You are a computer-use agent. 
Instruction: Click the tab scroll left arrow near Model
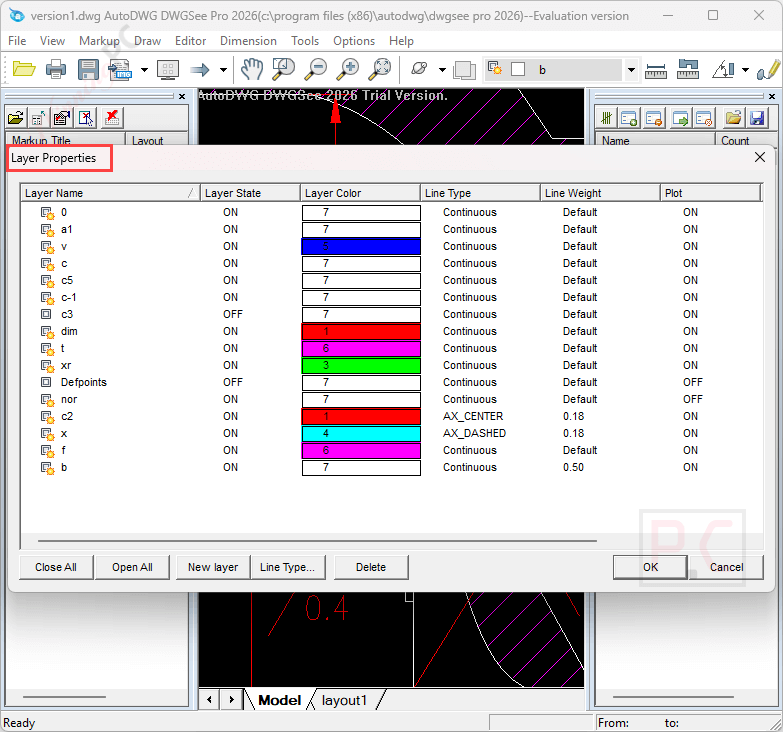coord(210,700)
